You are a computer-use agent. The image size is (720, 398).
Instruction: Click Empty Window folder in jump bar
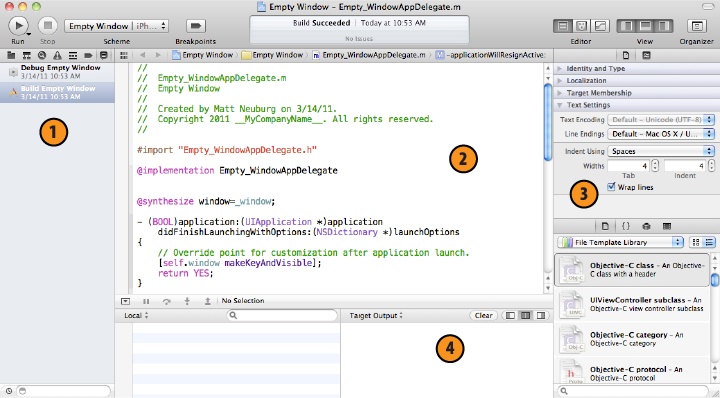[x=272, y=55]
